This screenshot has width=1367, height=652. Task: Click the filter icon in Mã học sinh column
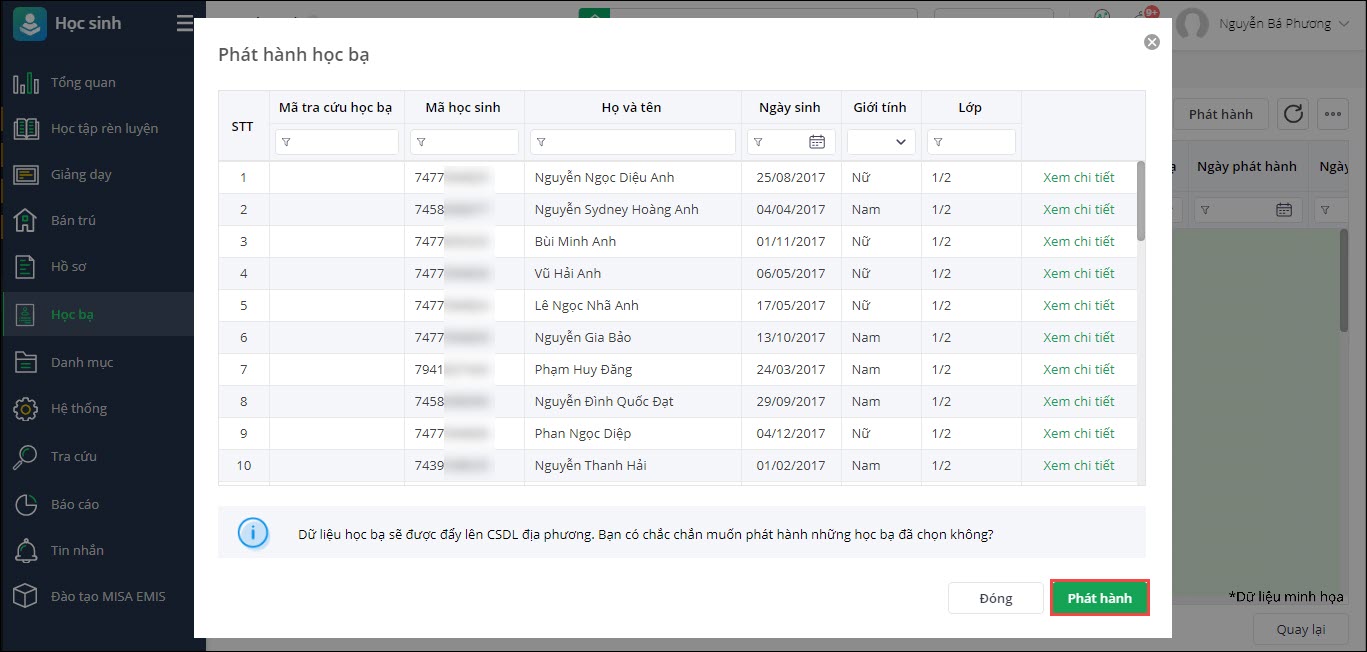click(421, 142)
